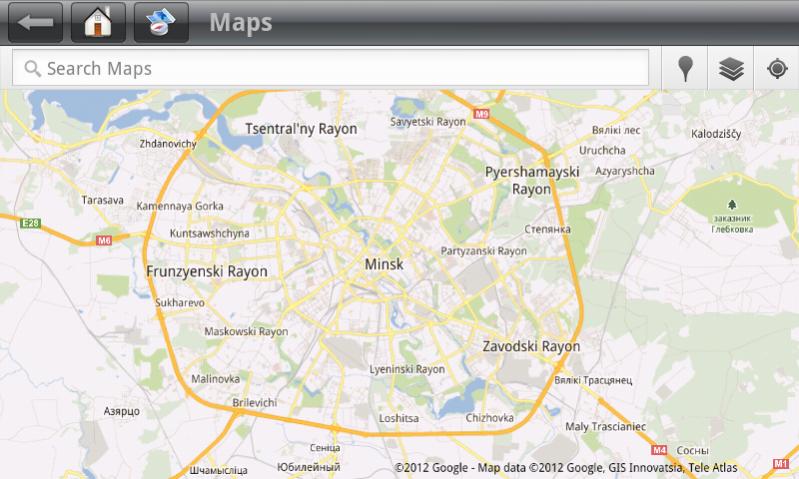Tap Pyershamayski Rayon label

click(532, 180)
